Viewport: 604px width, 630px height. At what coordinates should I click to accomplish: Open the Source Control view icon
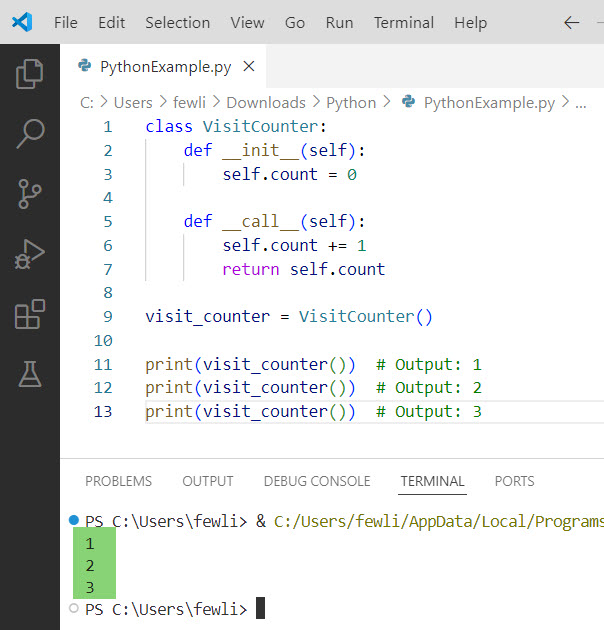point(29,194)
